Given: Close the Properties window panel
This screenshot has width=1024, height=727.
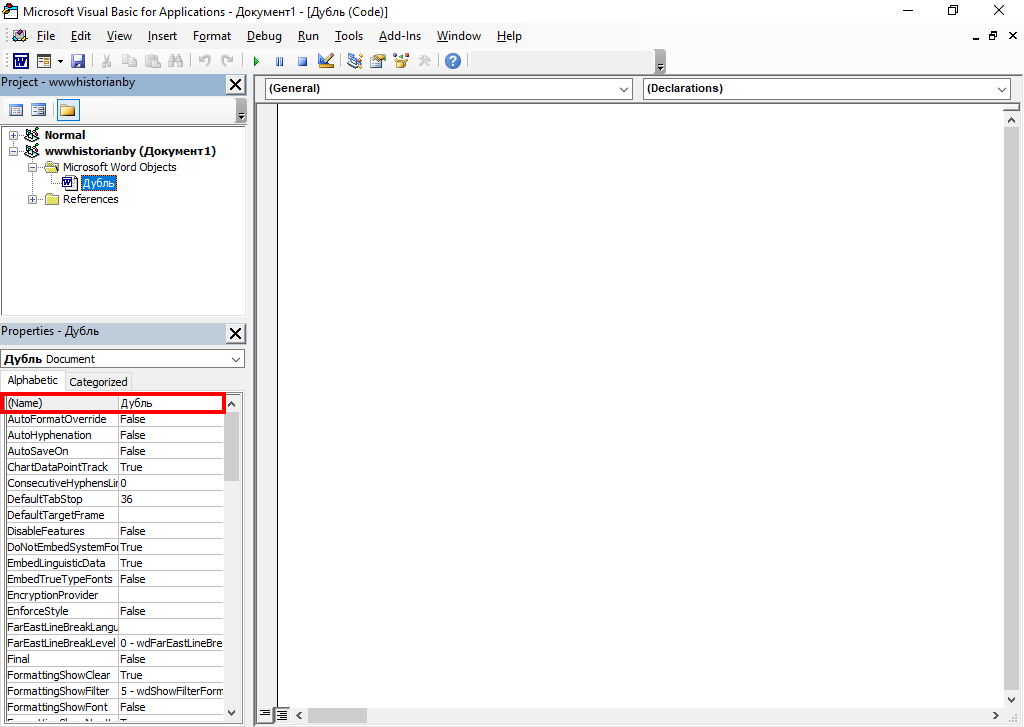Looking at the screenshot, I should click(x=235, y=333).
